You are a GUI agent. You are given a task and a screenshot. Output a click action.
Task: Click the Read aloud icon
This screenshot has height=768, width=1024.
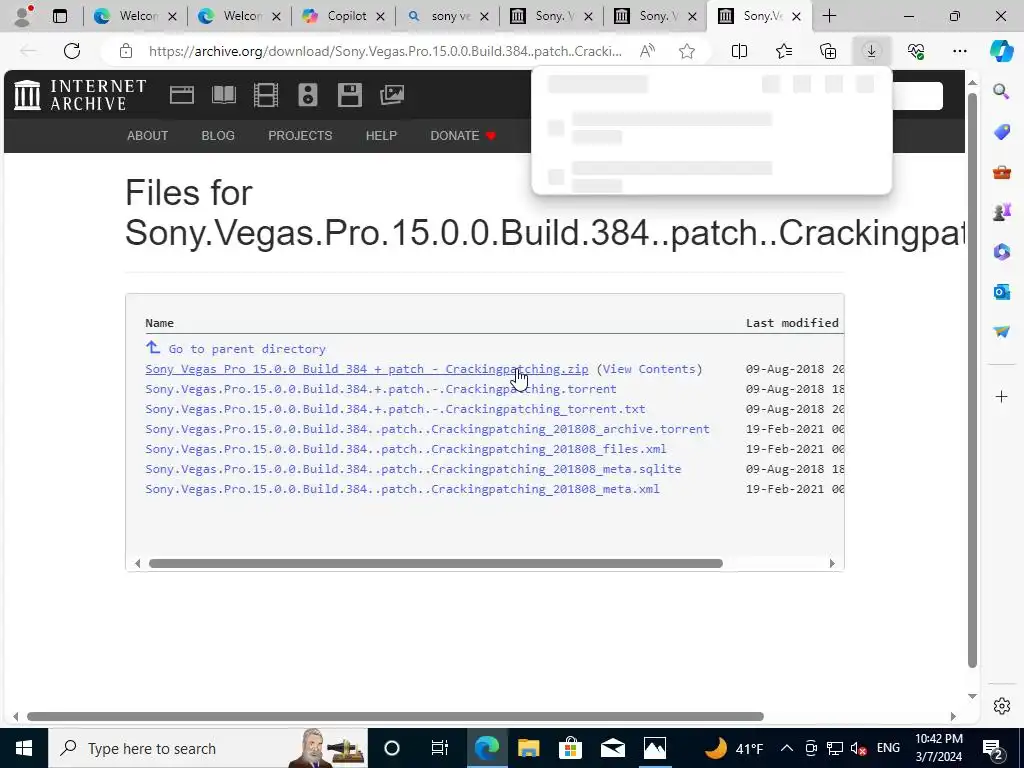click(647, 51)
